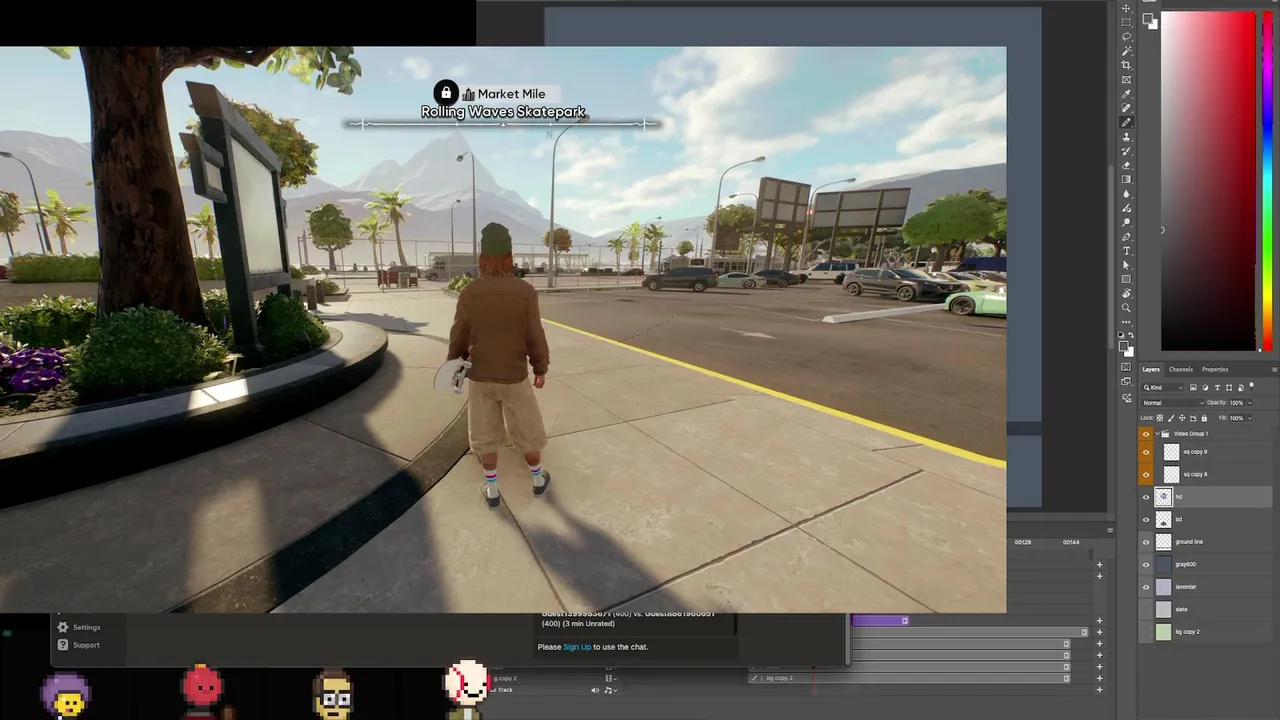Select the History Brush tool
Screen dimensions: 1280x720
tap(1127, 150)
